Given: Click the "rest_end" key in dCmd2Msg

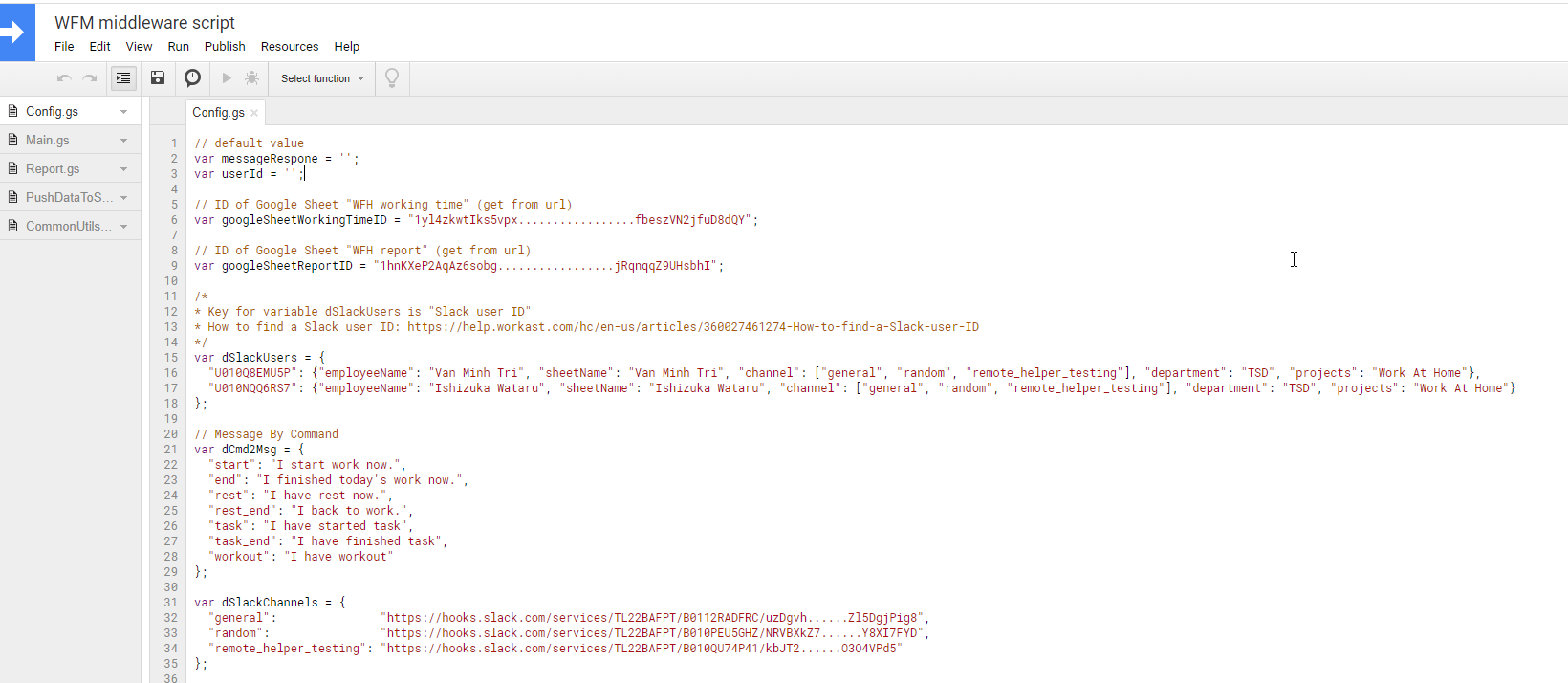Looking at the screenshot, I should tap(243, 511).
